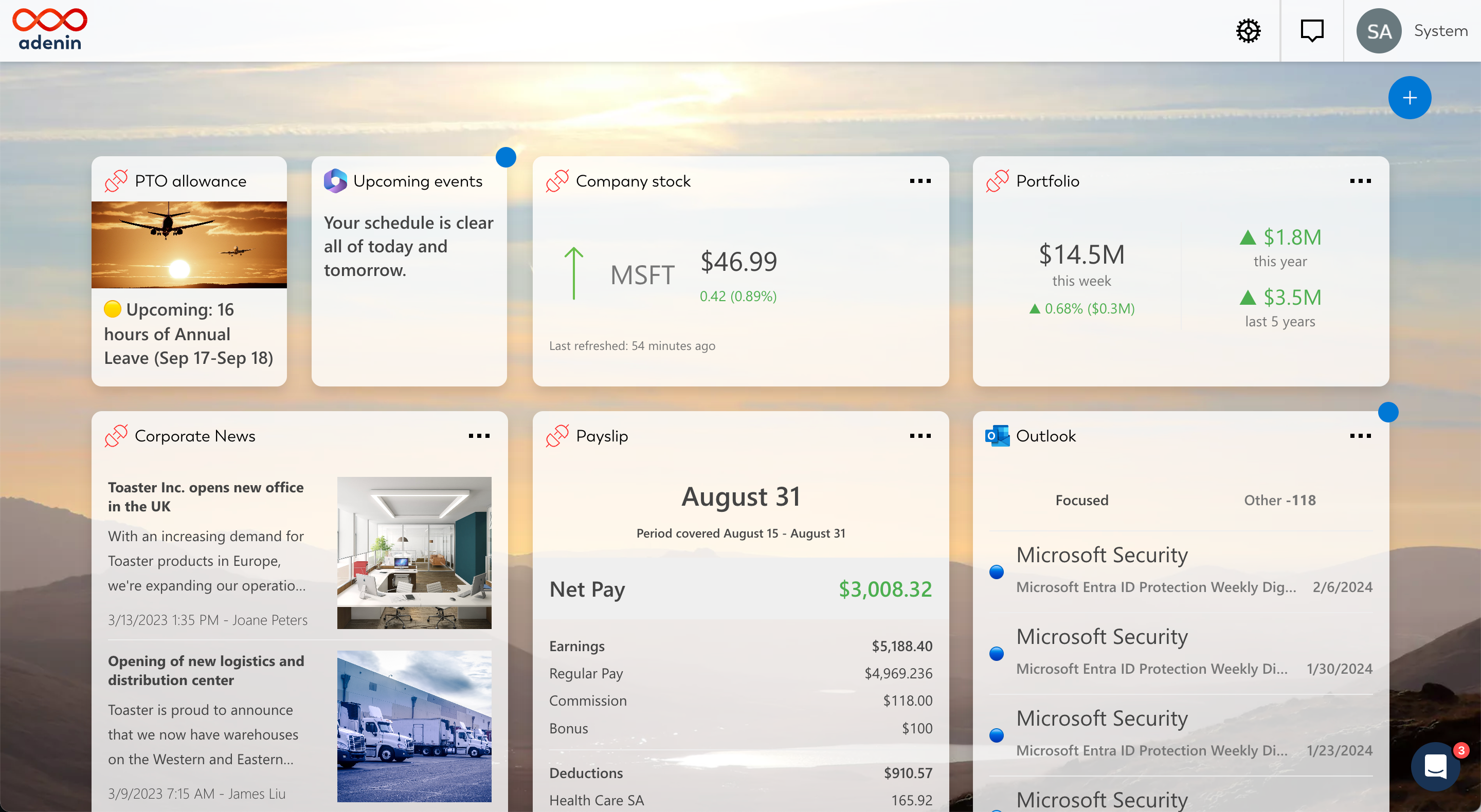Click the UK office photo thumbnail
The width and height of the screenshot is (1481, 812).
(414, 553)
